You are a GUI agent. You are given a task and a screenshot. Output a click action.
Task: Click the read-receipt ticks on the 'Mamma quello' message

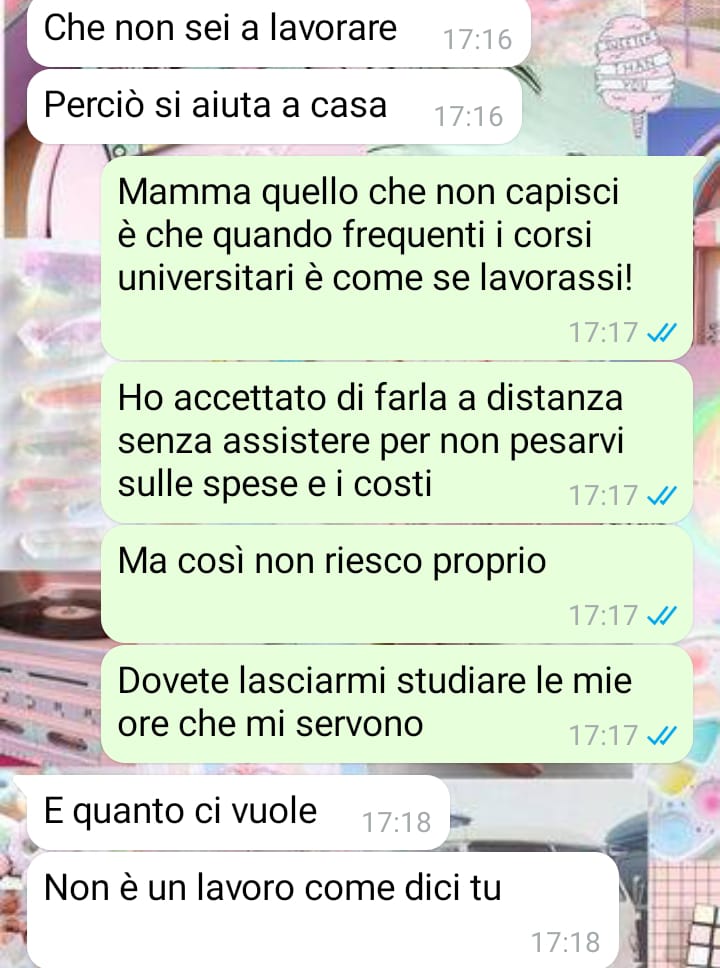pyautogui.click(x=661, y=333)
